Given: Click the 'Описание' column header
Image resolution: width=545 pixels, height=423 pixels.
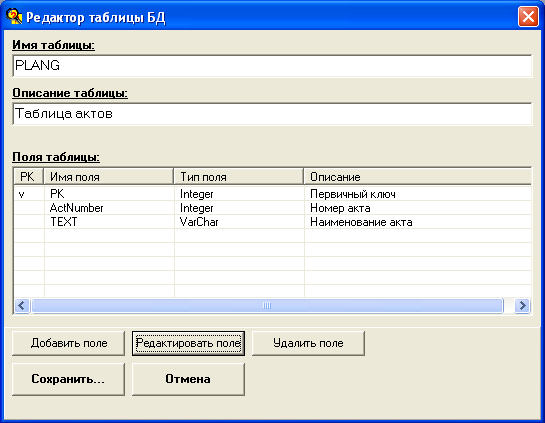Looking at the screenshot, I should 418,177.
